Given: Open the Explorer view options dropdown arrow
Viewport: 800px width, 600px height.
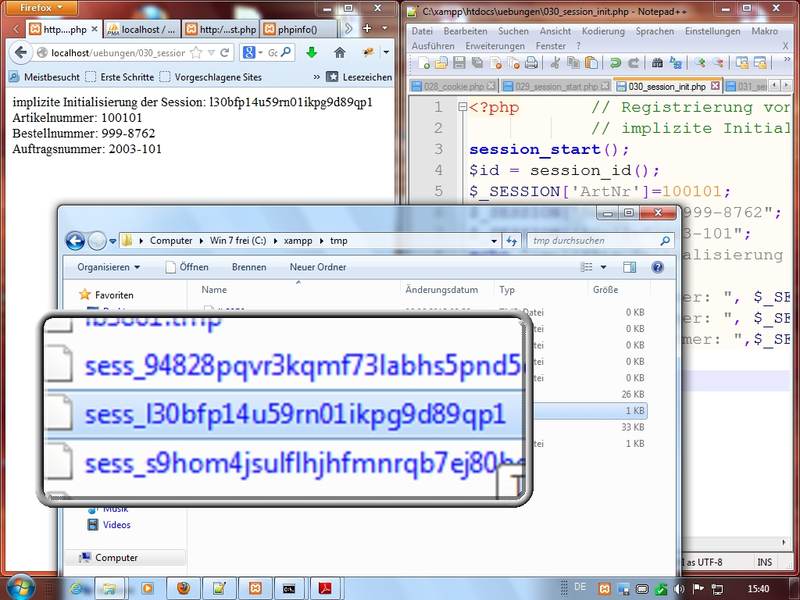Looking at the screenshot, I should pos(604,267).
